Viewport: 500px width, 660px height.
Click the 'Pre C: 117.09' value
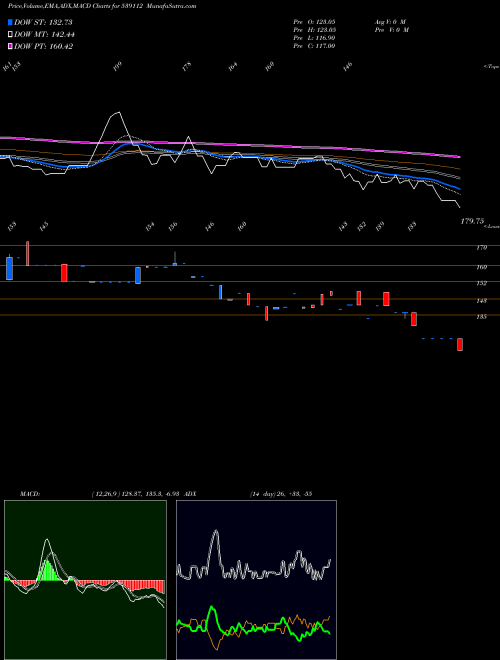click(x=314, y=46)
